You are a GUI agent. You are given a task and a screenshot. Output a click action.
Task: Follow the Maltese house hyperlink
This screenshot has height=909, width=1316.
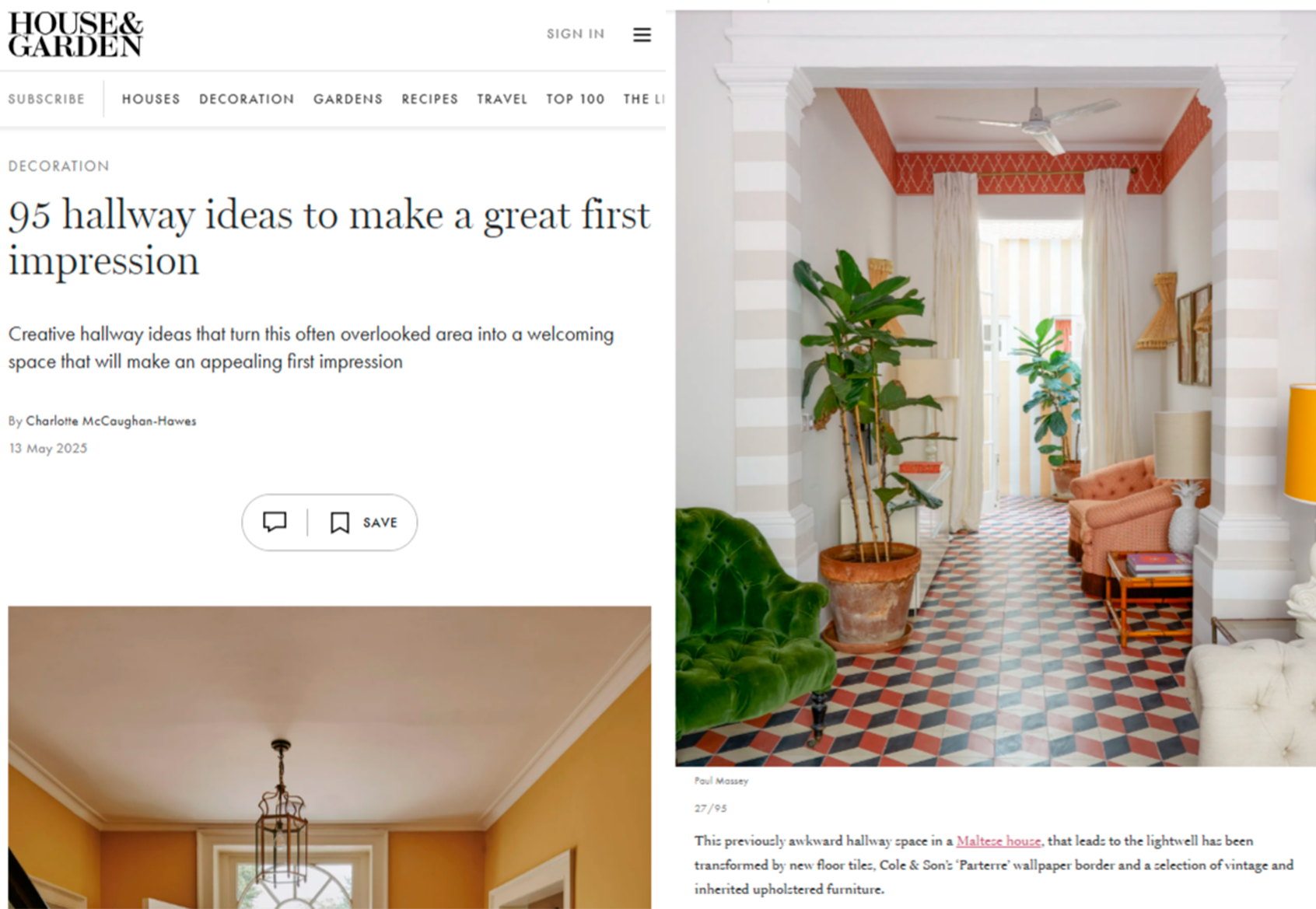pos(999,841)
